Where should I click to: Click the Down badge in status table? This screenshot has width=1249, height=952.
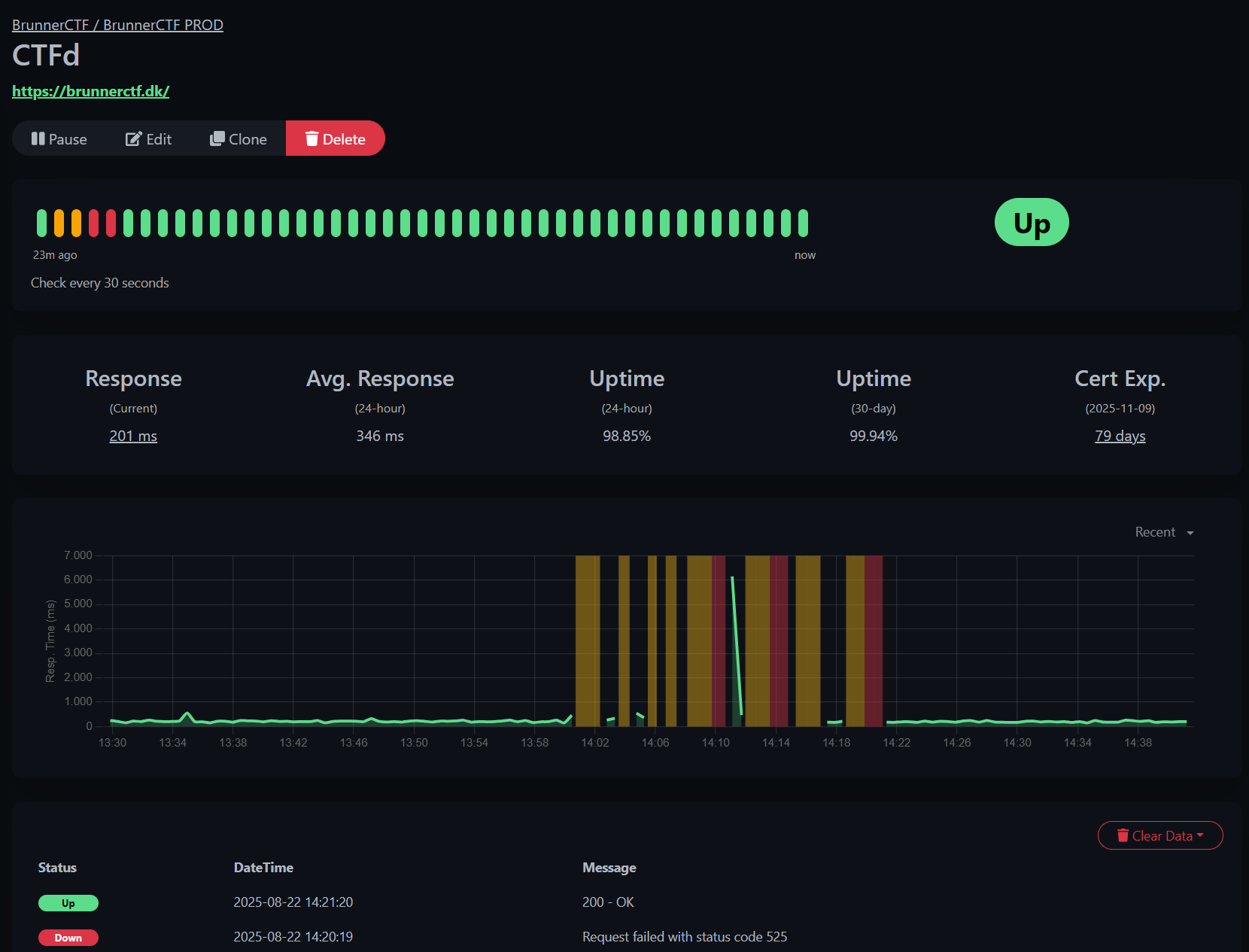[68, 938]
